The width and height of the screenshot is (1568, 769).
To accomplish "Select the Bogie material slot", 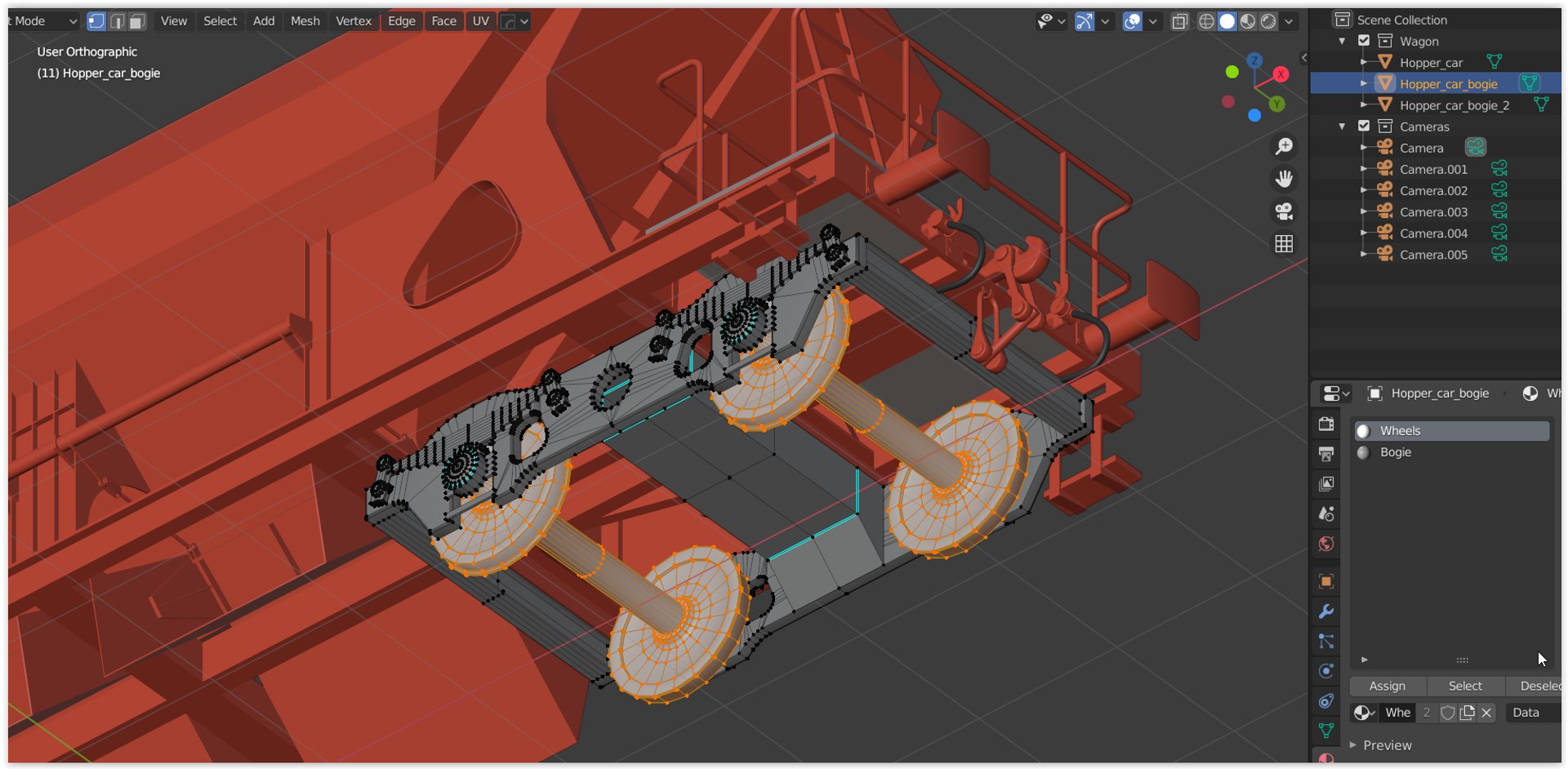I will point(1451,451).
